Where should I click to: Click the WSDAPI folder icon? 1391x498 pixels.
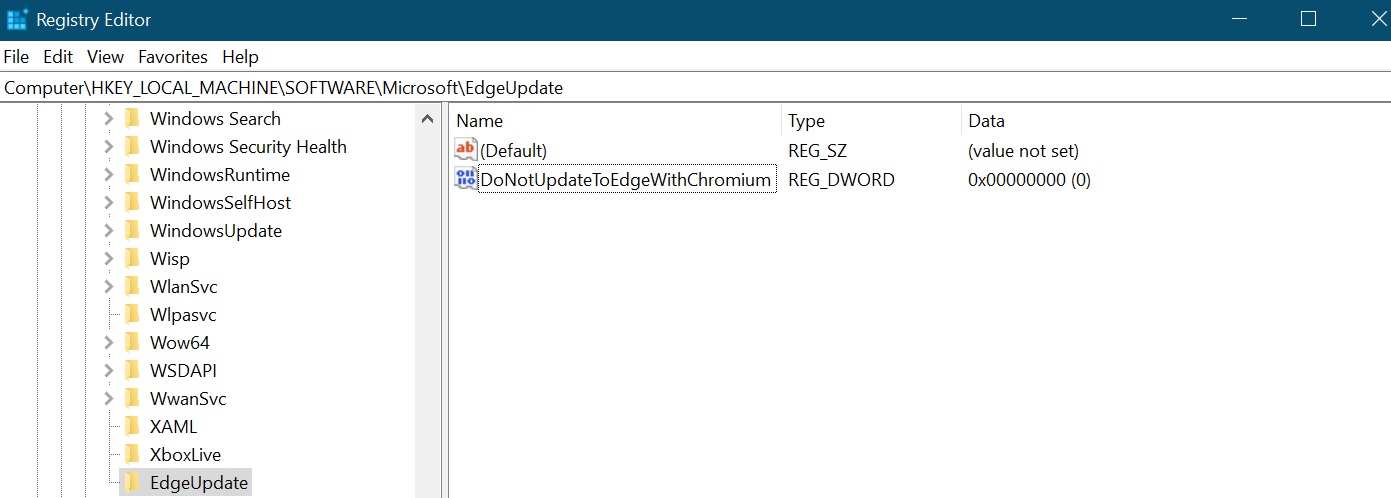coord(132,370)
